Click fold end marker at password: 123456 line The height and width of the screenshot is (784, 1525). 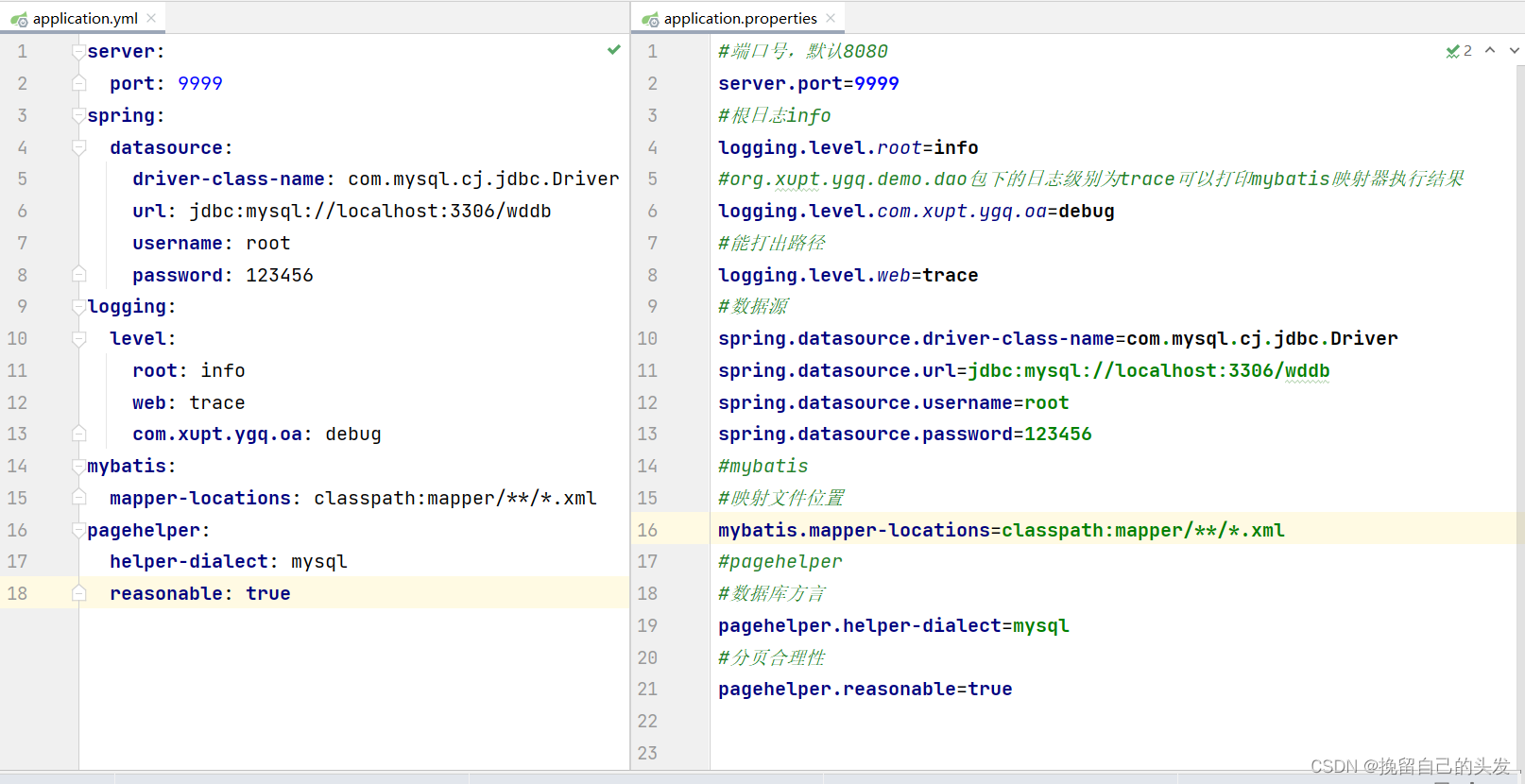click(79, 275)
